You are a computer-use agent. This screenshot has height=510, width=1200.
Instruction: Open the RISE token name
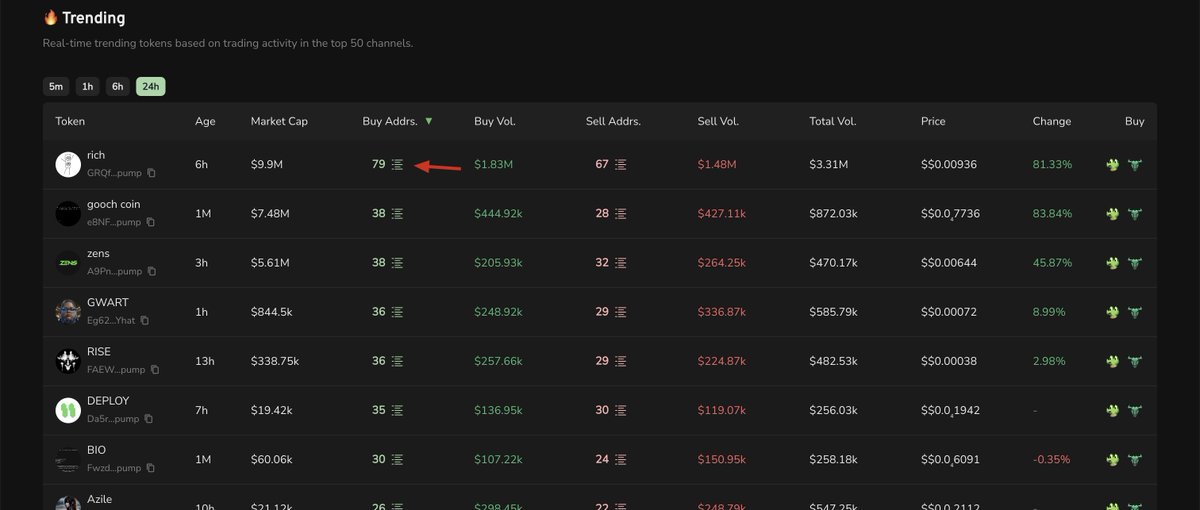click(99, 352)
